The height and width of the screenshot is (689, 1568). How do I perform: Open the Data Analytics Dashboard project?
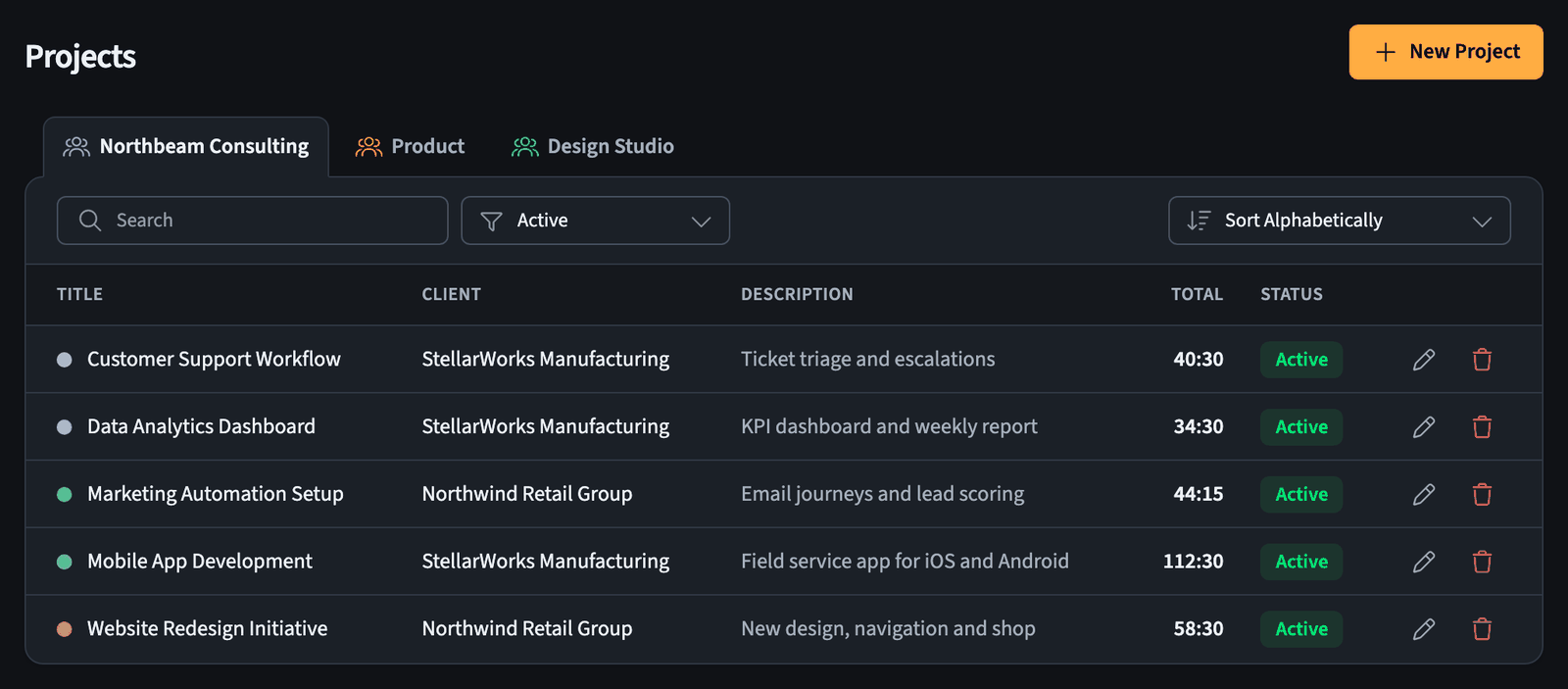(x=201, y=426)
